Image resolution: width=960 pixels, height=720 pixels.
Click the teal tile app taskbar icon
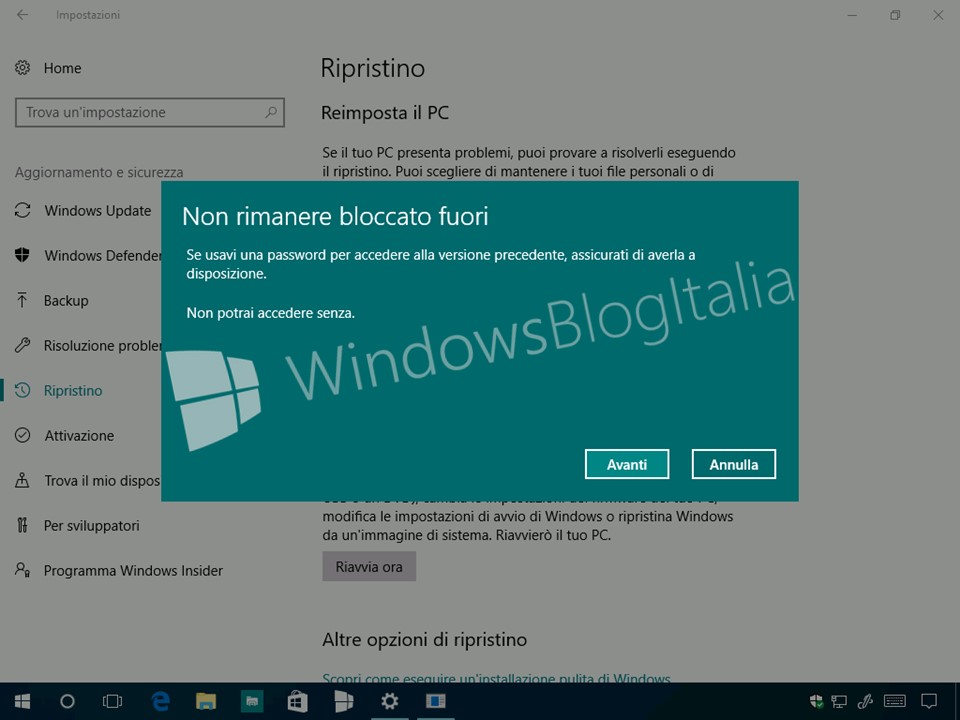click(x=252, y=701)
